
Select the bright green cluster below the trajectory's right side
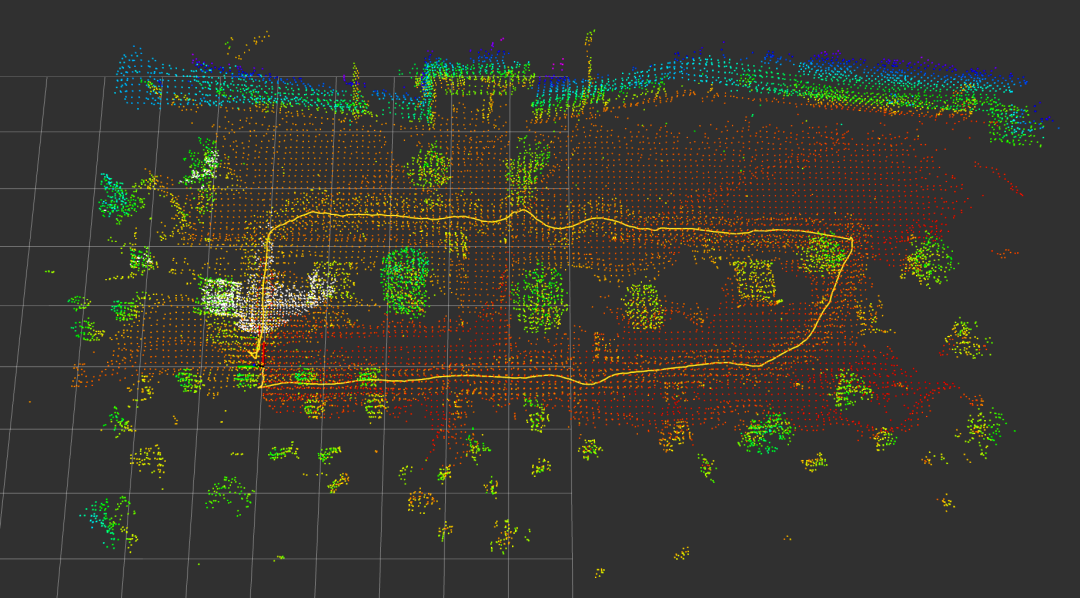point(767,432)
